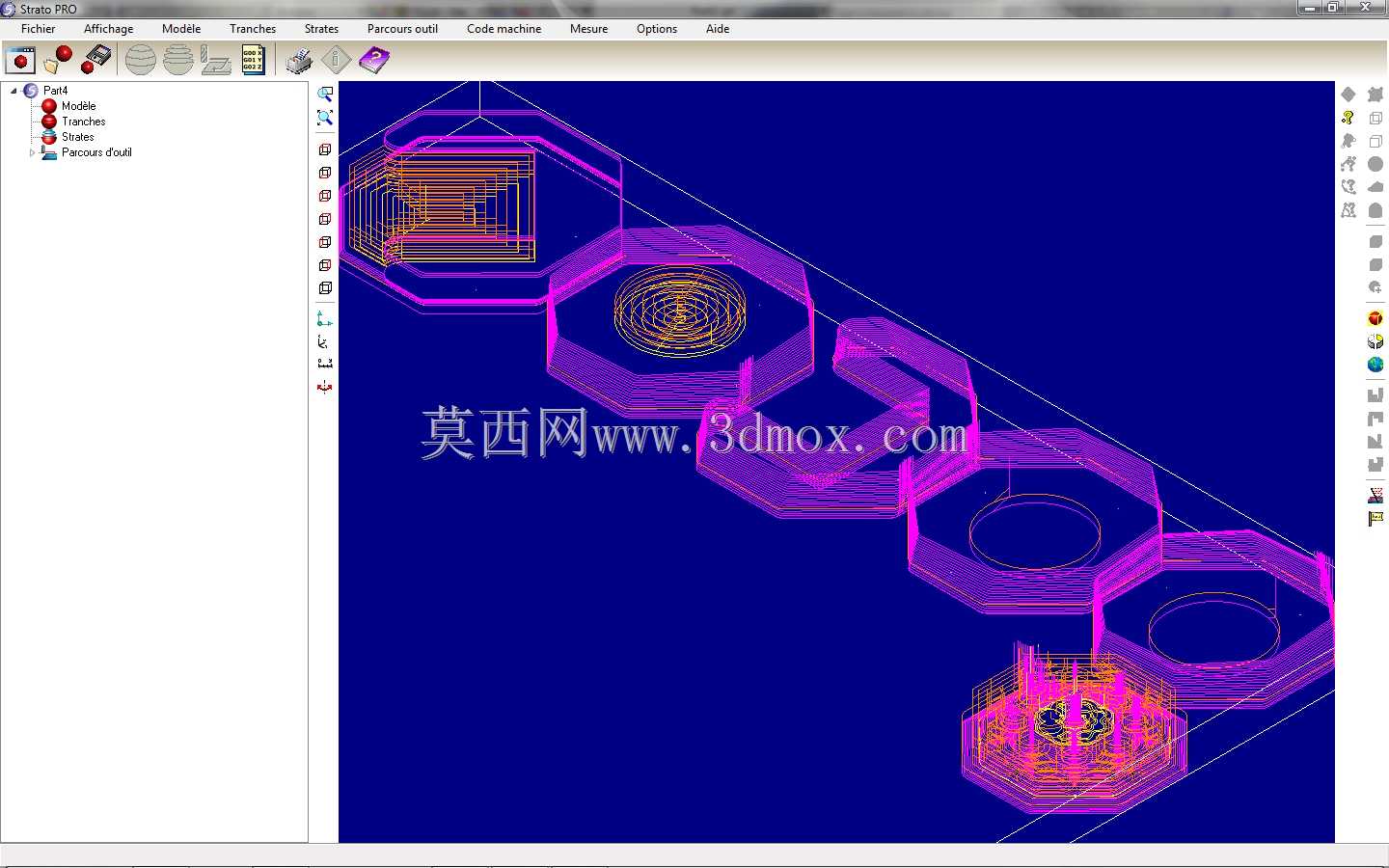Click the grayed sliced-sphere Tranches toolbar icon
This screenshot has width=1389, height=868.
(141, 60)
